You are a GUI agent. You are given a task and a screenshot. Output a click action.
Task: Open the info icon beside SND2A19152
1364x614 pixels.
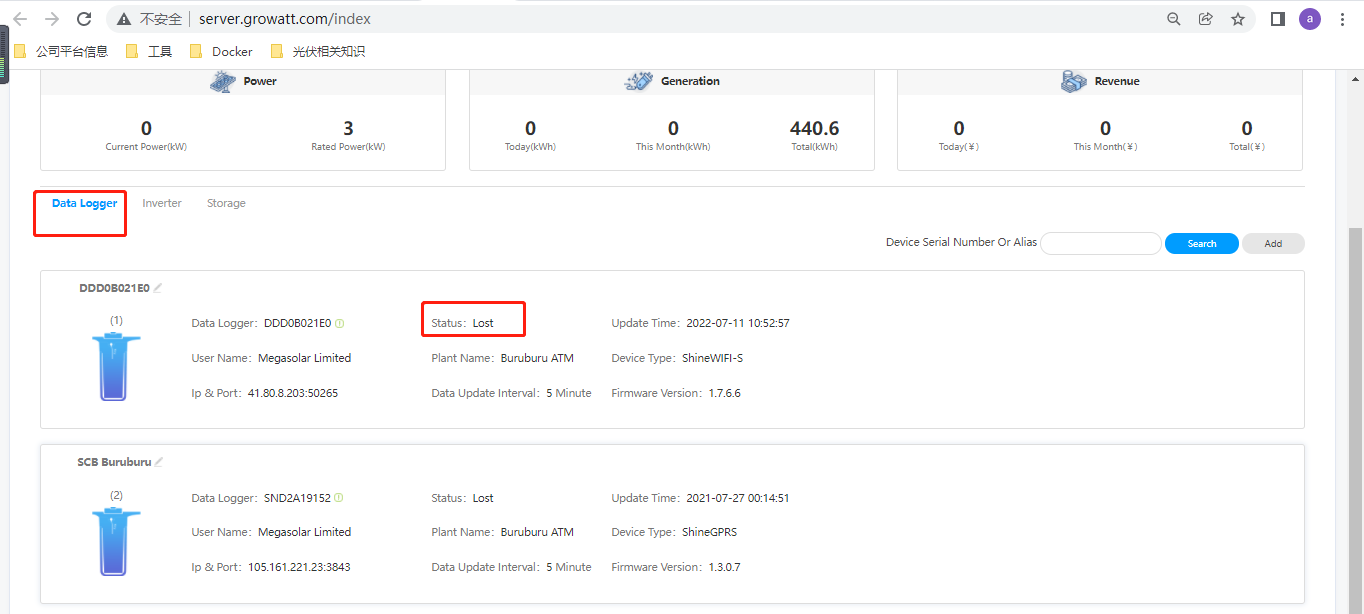(338, 497)
